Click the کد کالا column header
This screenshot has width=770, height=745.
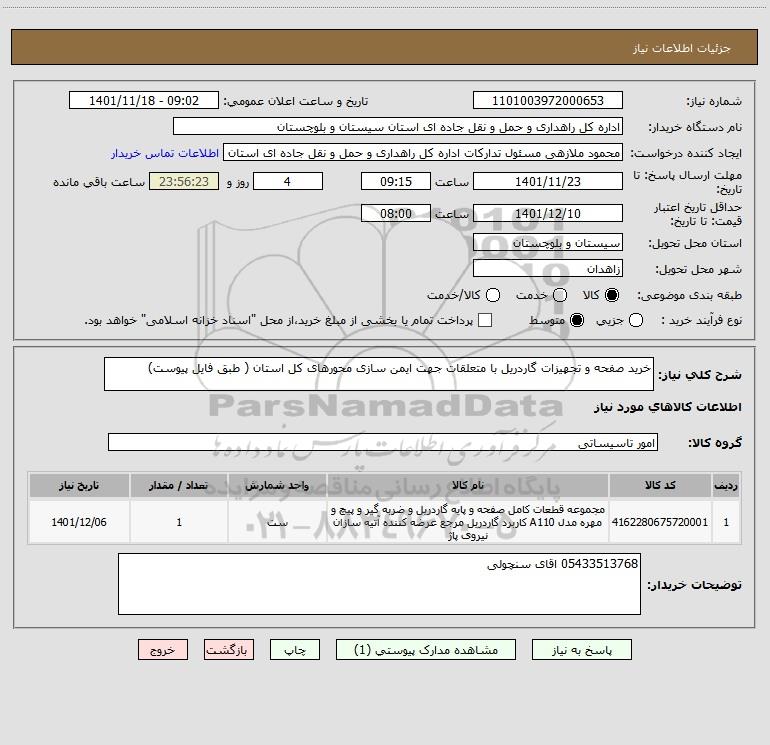tap(660, 485)
